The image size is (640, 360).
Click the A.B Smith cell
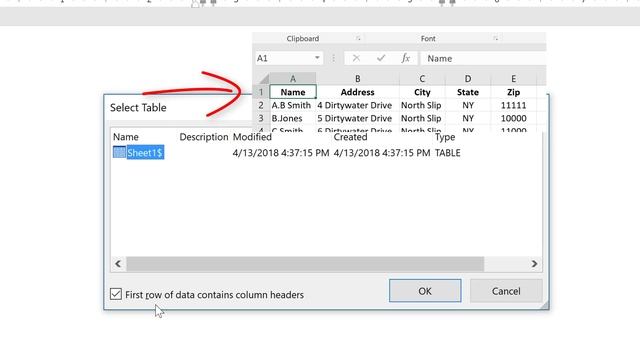coord(293,105)
